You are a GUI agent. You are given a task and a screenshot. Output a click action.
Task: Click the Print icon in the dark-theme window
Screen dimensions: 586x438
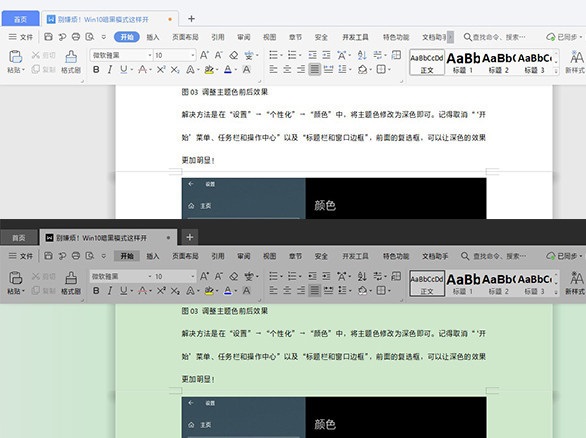pos(76,256)
